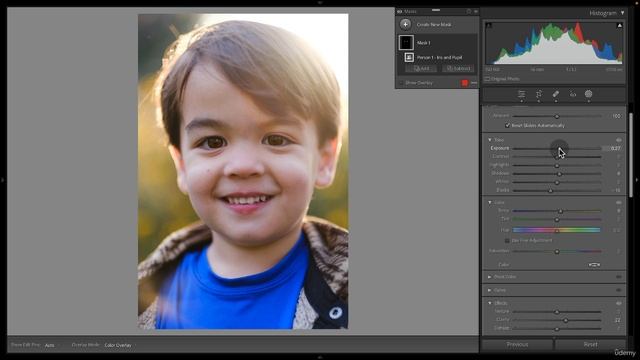
Task: Click the Reset button
Action: coord(590,344)
